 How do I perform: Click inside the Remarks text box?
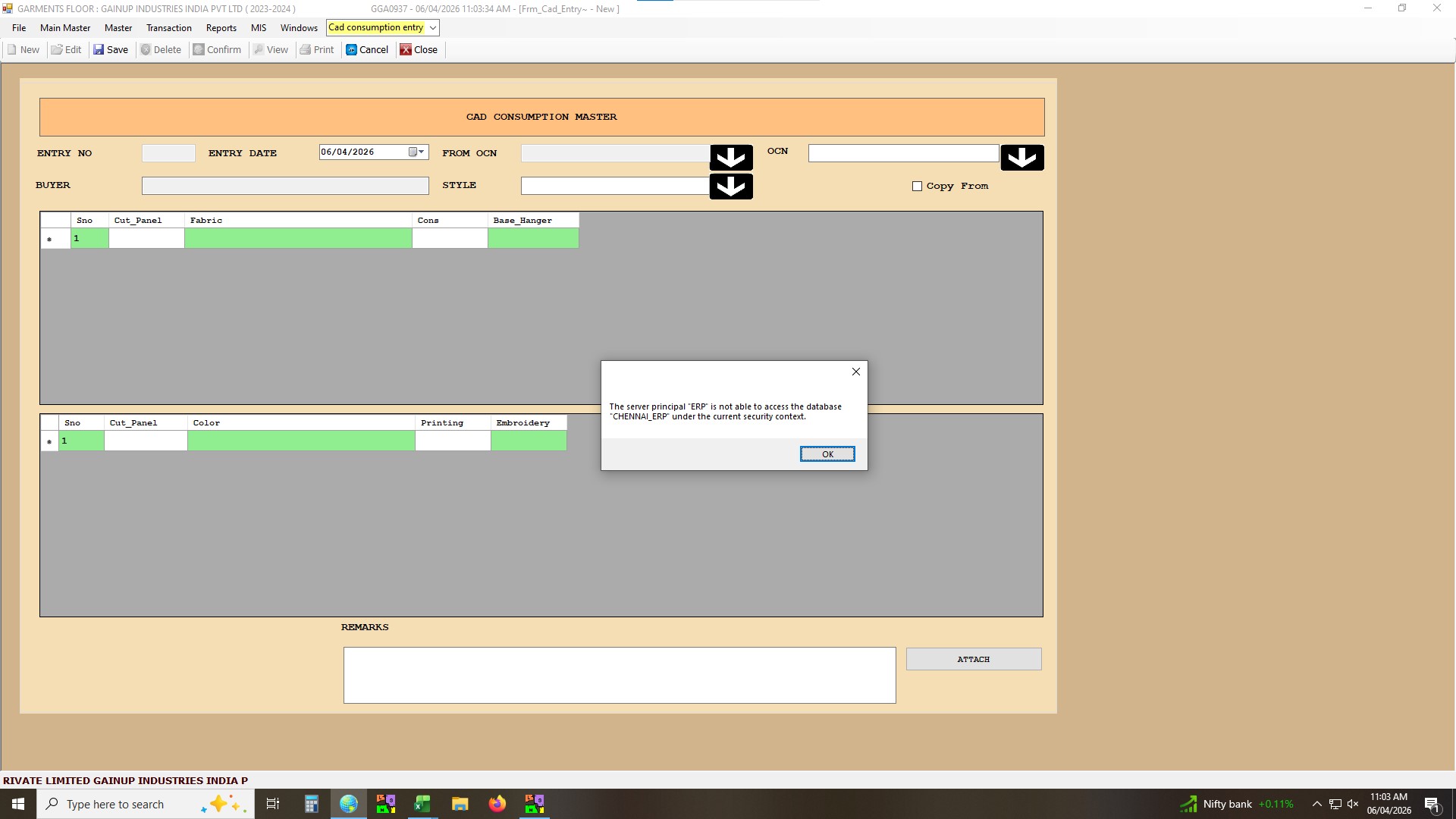(x=619, y=675)
